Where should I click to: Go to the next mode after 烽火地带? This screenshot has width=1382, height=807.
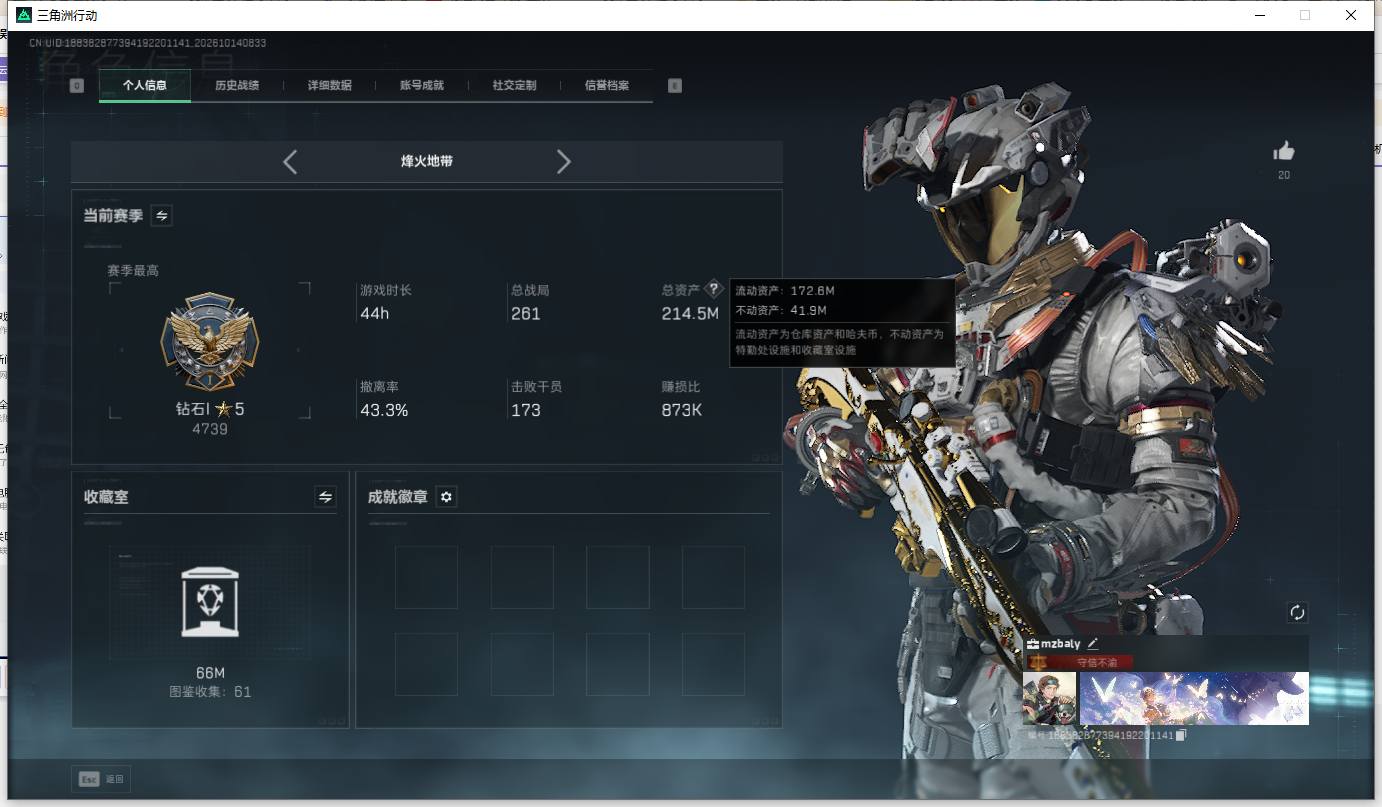[x=564, y=162]
